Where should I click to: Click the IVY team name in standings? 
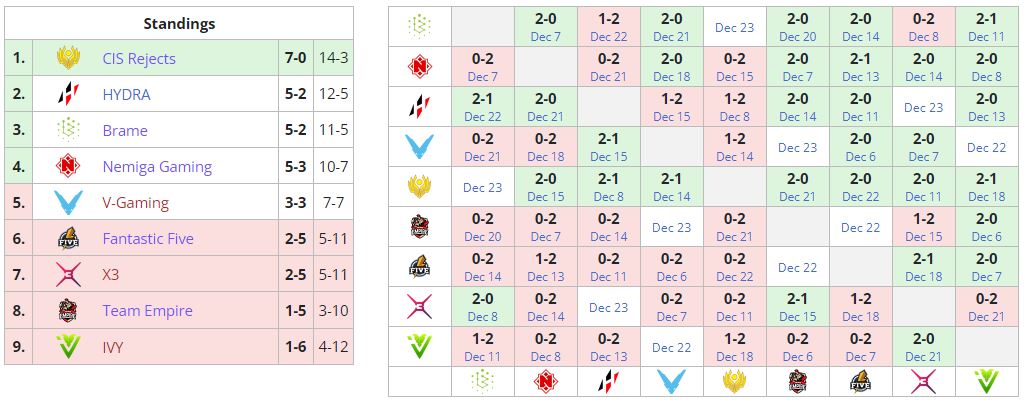[112, 346]
